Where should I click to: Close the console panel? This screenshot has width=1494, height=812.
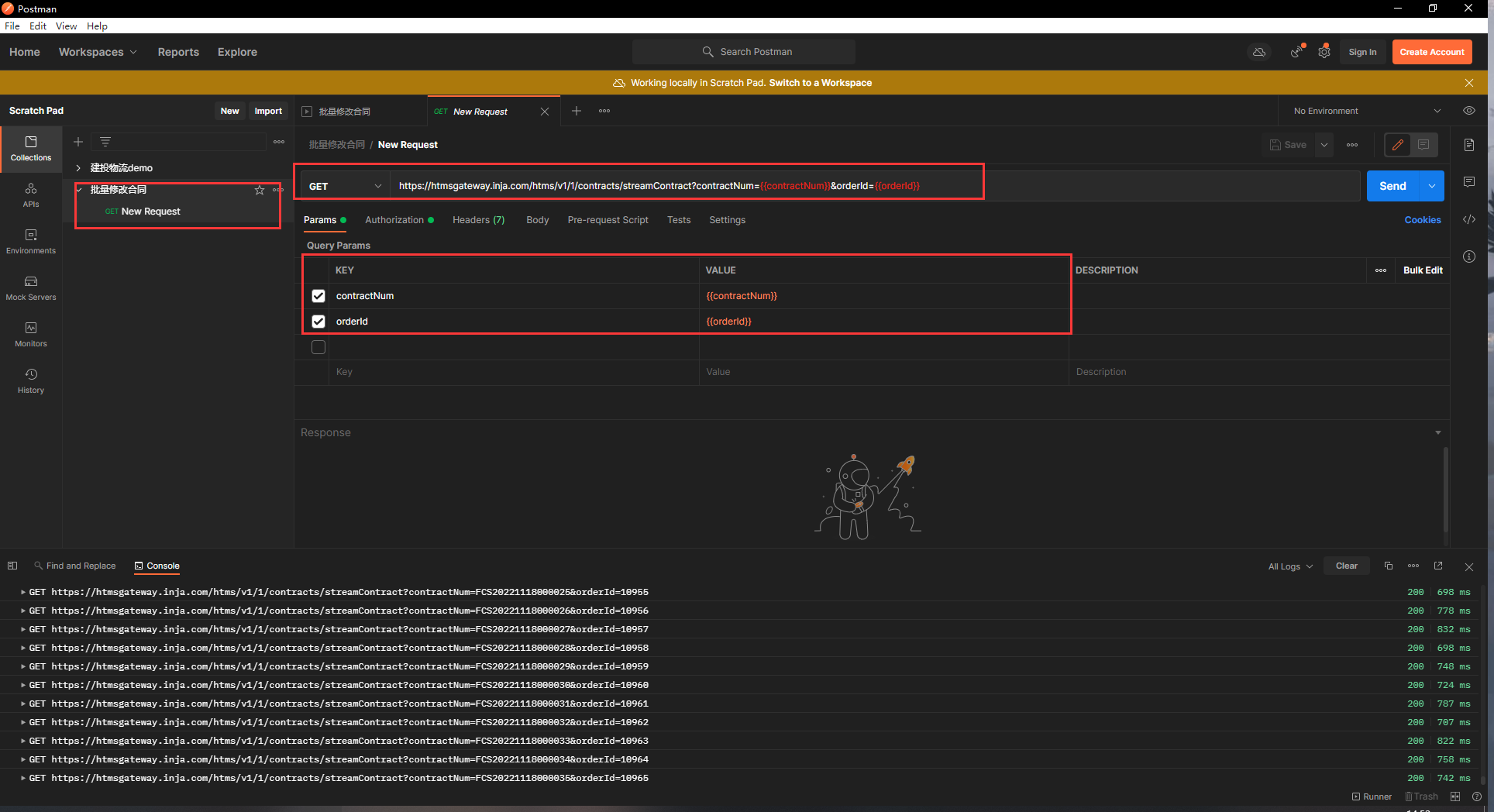click(1469, 566)
